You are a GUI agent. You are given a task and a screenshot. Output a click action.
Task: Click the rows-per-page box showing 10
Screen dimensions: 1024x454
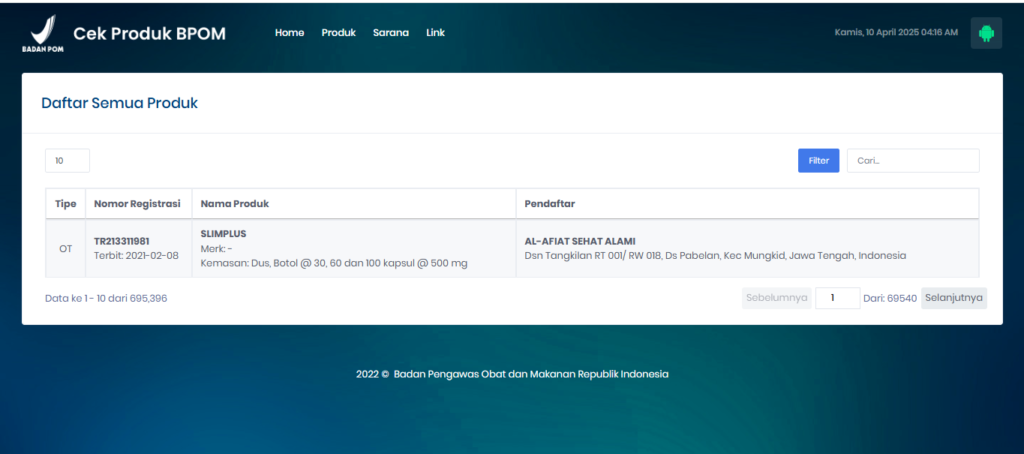point(67,160)
